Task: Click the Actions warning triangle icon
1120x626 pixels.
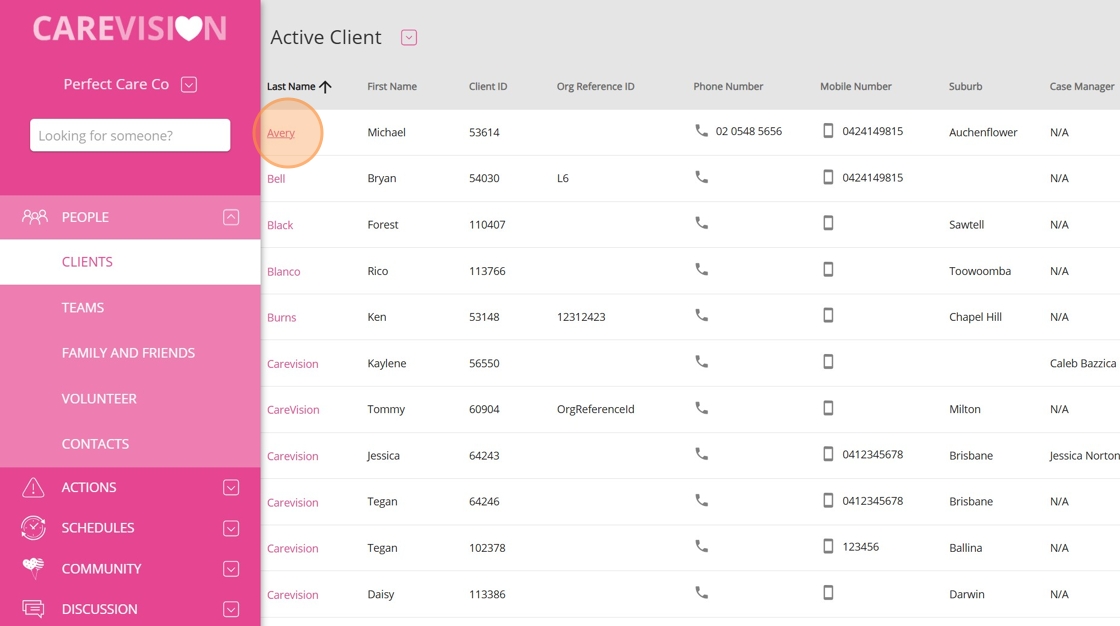Action: click(33, 487)
